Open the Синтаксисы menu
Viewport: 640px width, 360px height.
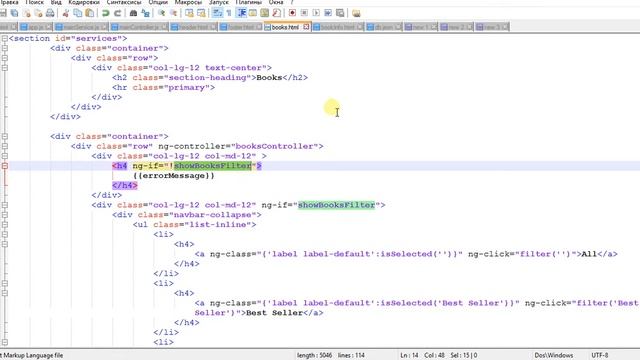pyautogui.click(x=124, y=2)
